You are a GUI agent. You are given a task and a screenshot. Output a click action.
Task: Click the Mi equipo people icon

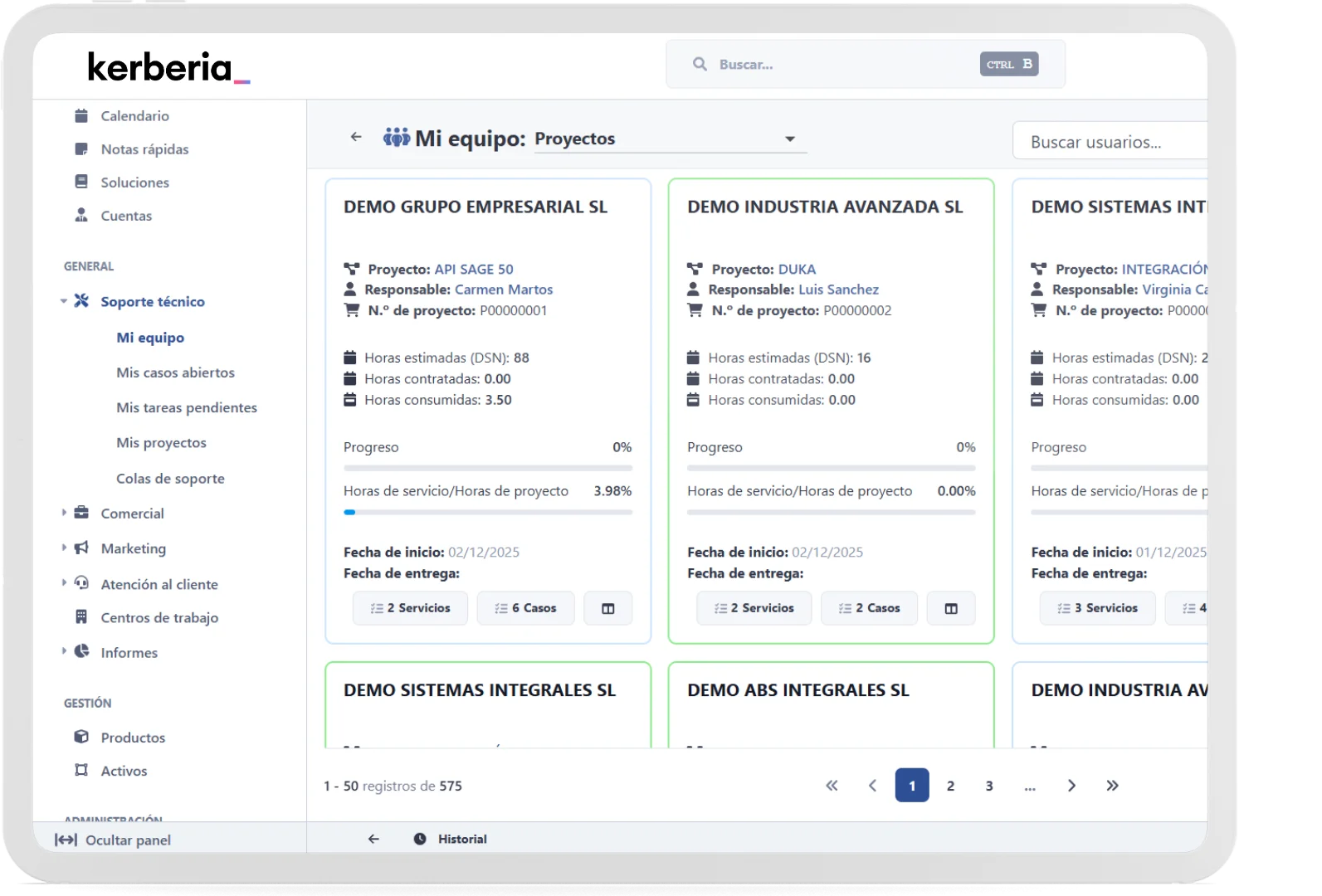pyautogui.click(x=397, y=137)
